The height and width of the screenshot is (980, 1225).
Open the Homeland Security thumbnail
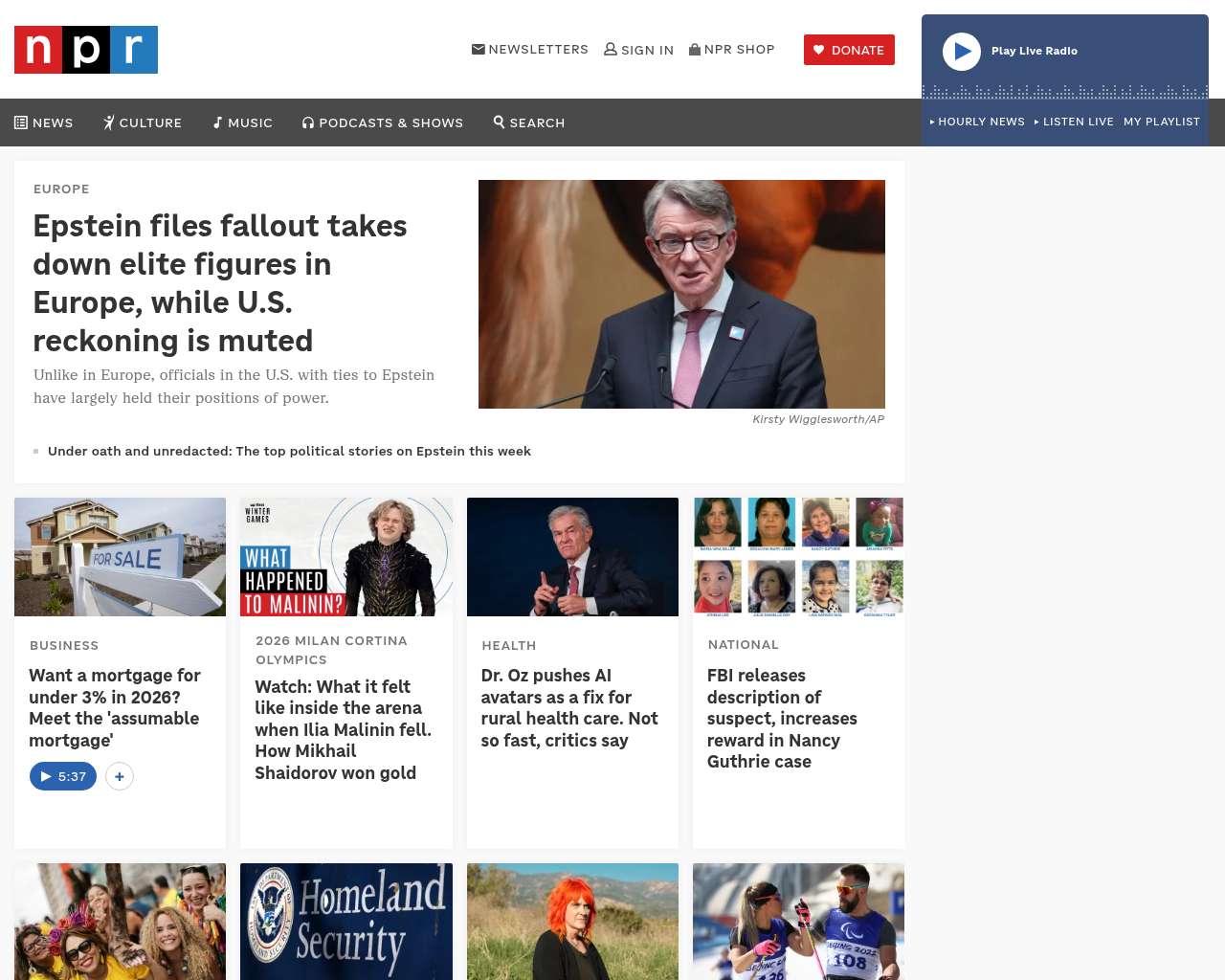point(346,922)
